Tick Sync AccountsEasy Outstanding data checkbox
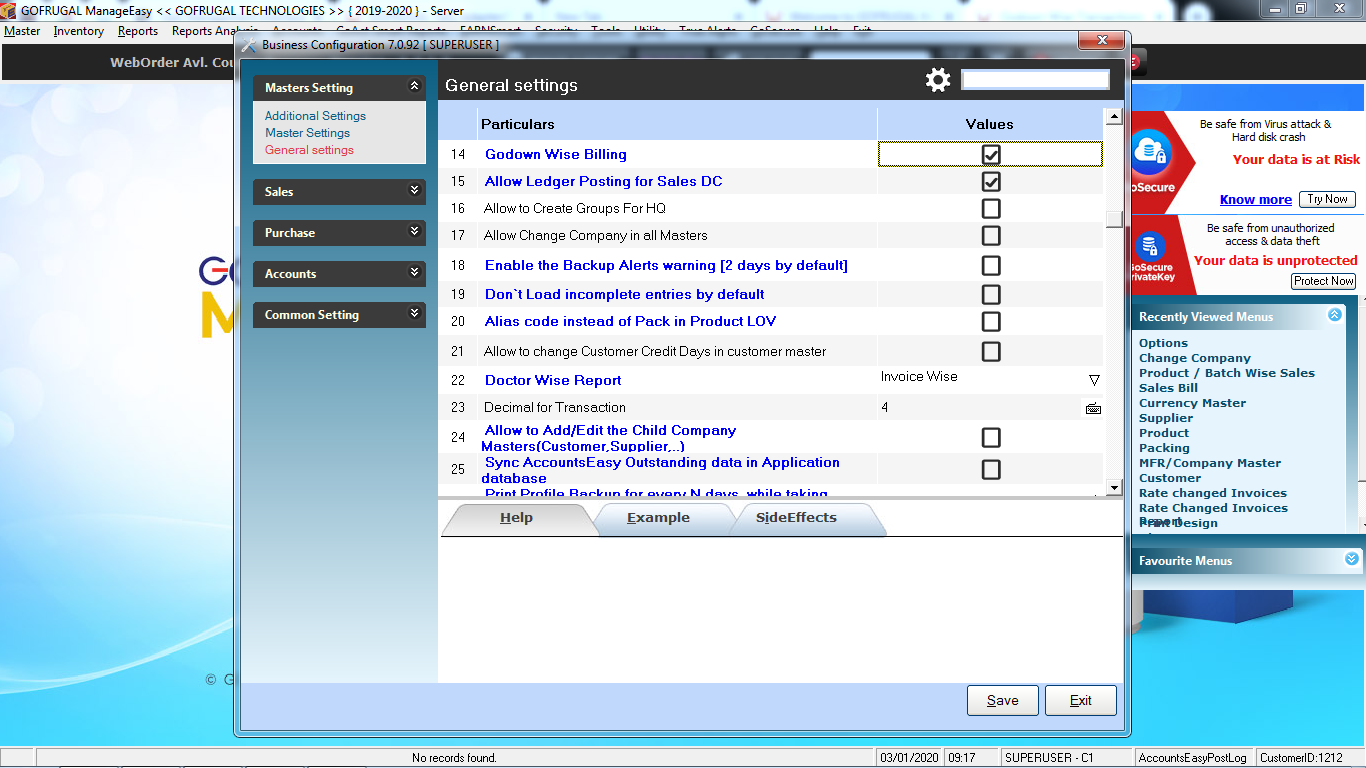Image resolution: width=1366 pixels, height=768 pixels. tap(991, 470)
